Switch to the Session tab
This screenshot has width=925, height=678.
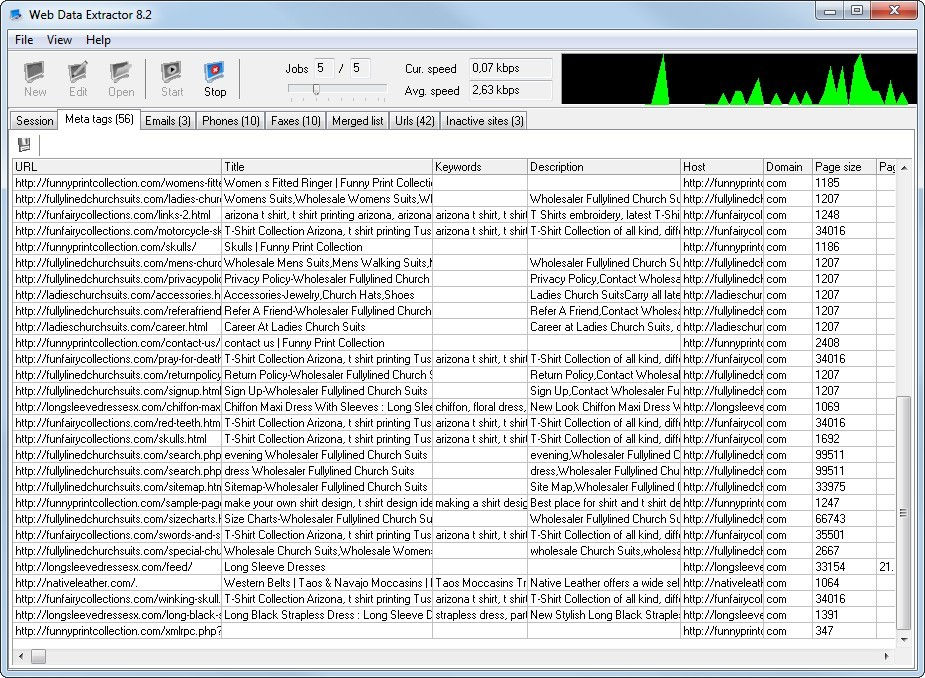34,120
